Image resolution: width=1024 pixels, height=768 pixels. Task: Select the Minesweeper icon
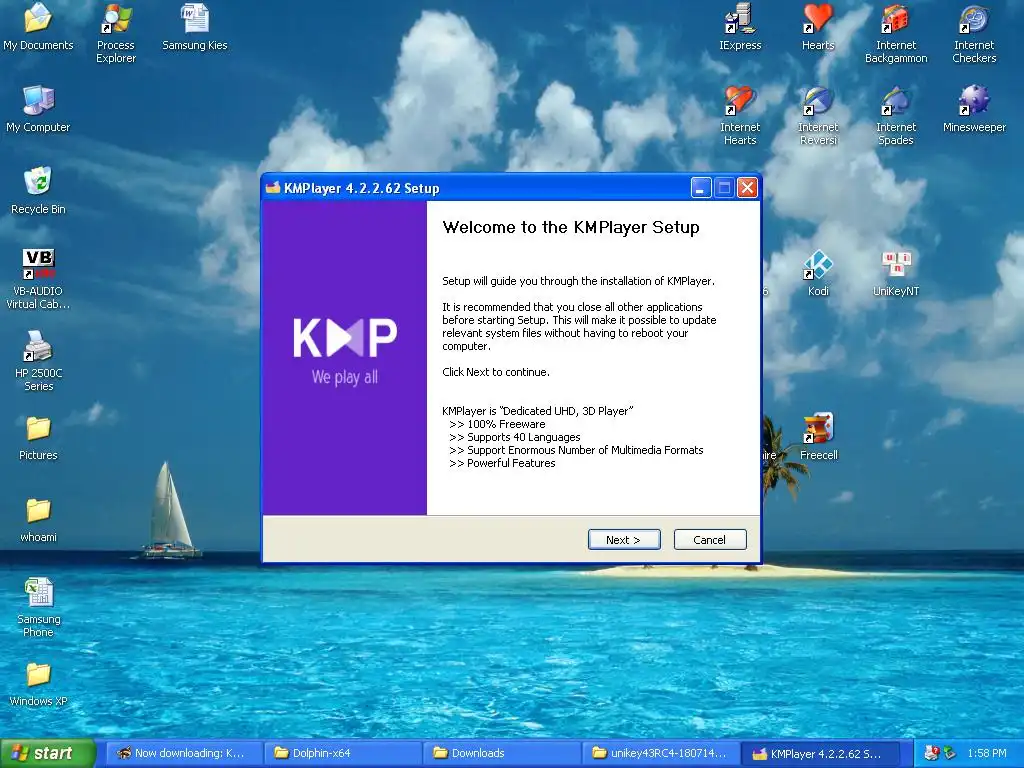click(974, 109)
